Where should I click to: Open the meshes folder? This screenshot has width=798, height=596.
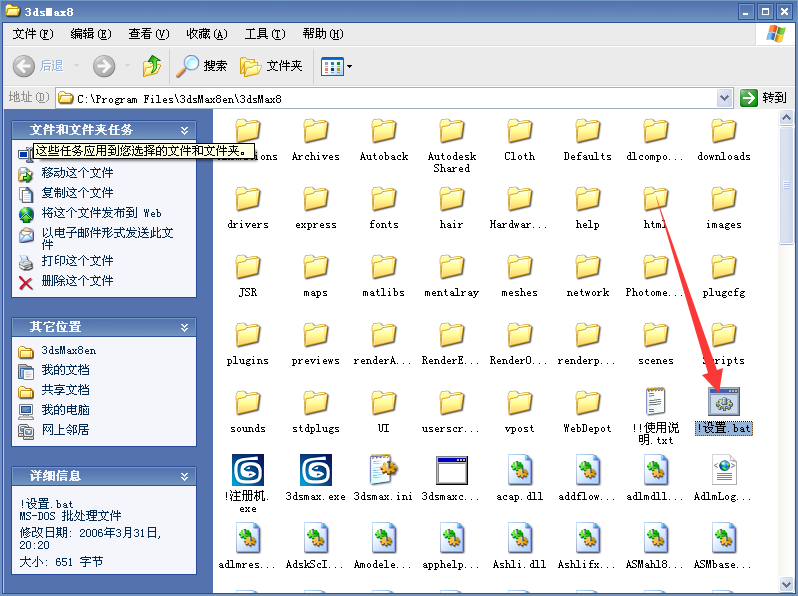(520, 275)
